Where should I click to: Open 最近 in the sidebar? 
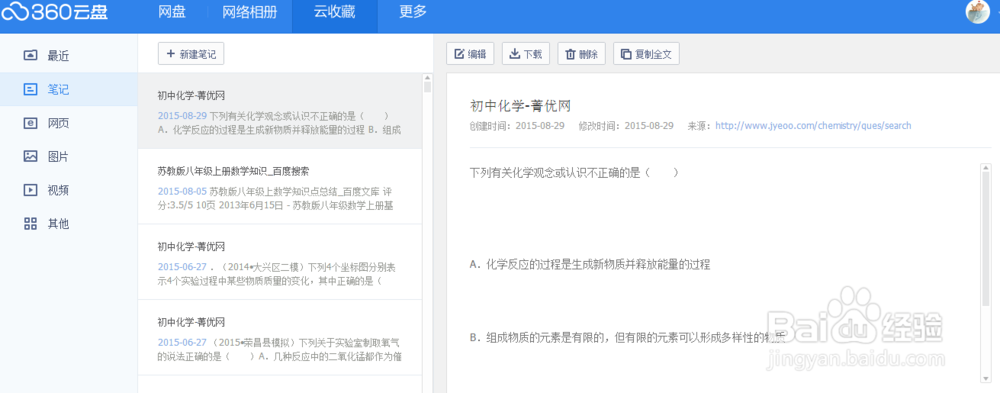(68, 56)
